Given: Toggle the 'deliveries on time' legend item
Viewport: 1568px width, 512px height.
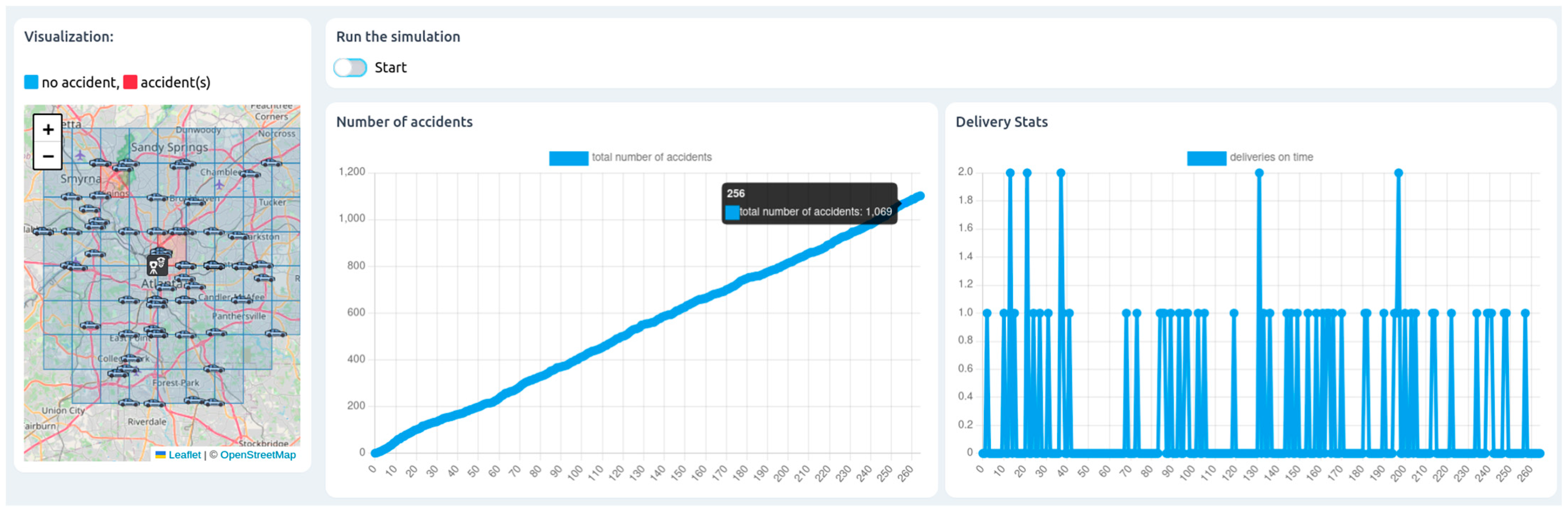Looking at the screenshot, I should [x=1206, y=158].
